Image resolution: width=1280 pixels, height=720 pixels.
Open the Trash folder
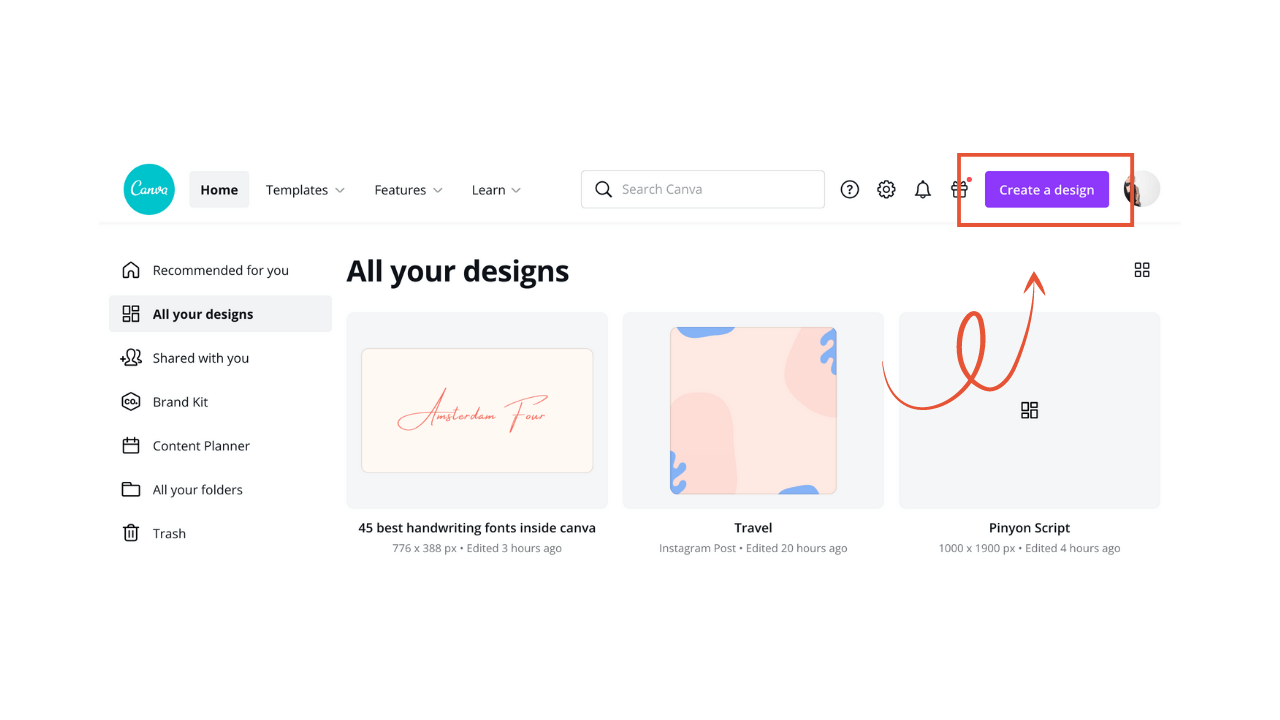(168, 533)
